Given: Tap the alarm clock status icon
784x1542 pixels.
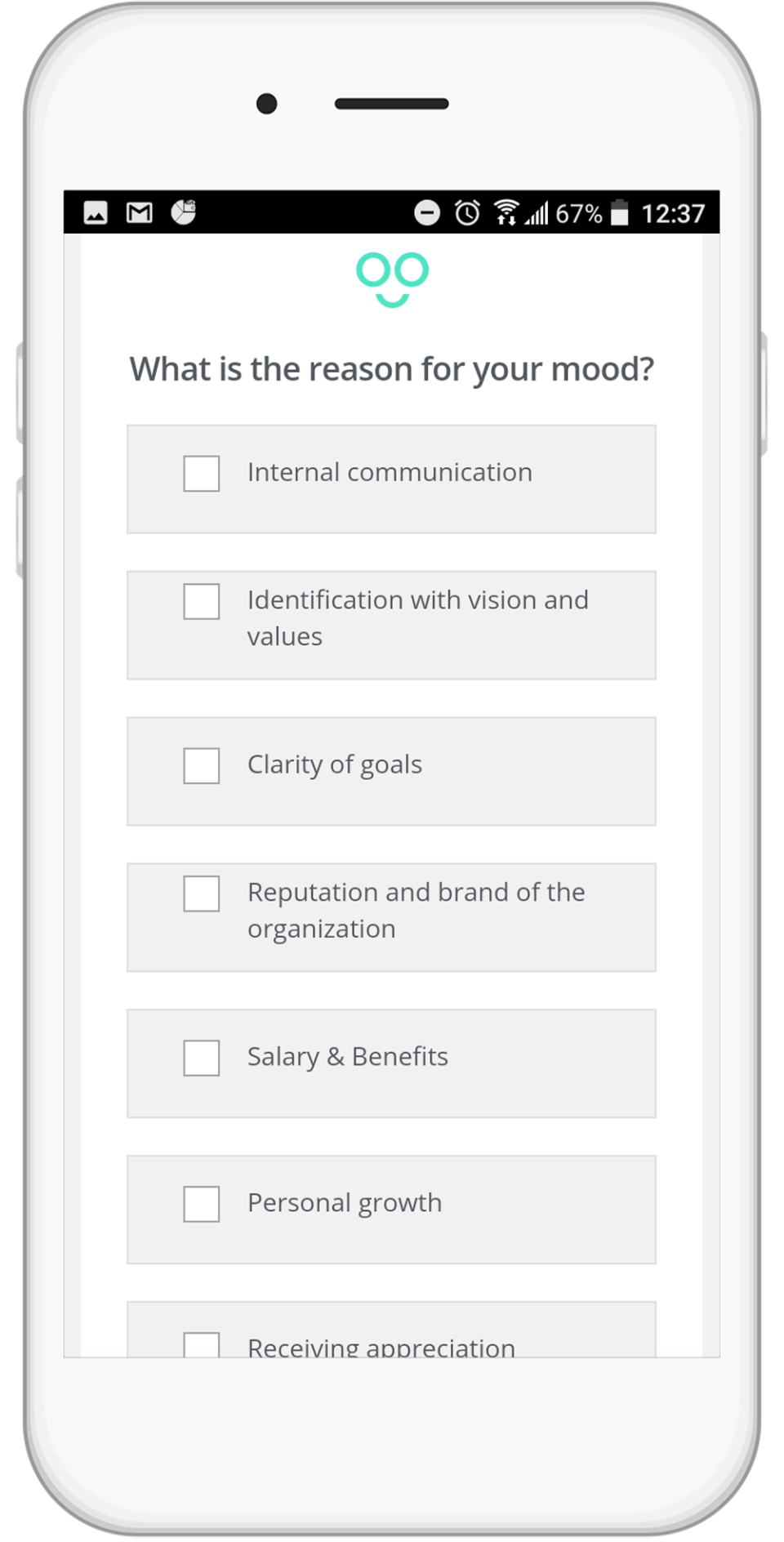Looking at the screenshot, I should coord(467,213).
